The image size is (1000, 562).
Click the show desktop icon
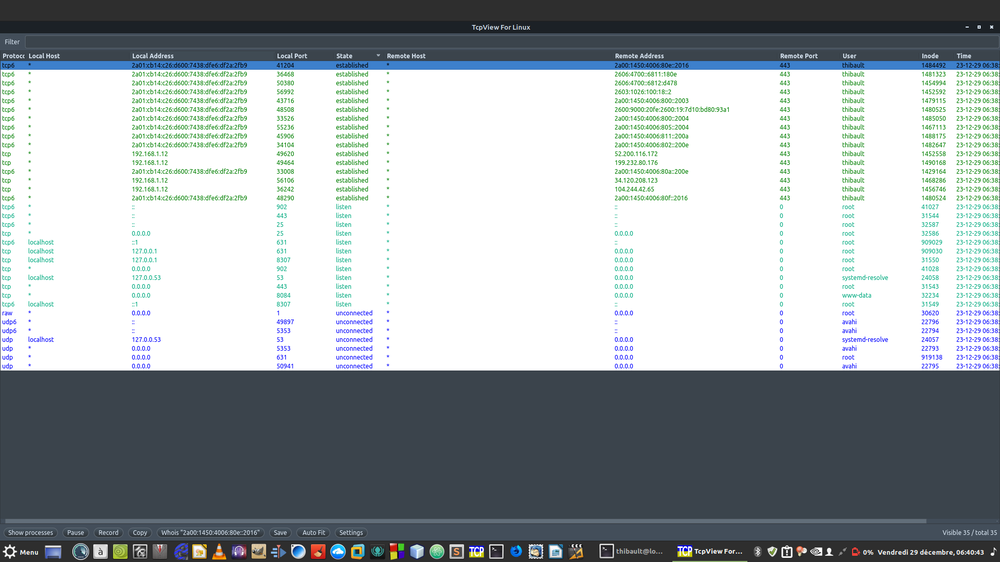(53, 551)
